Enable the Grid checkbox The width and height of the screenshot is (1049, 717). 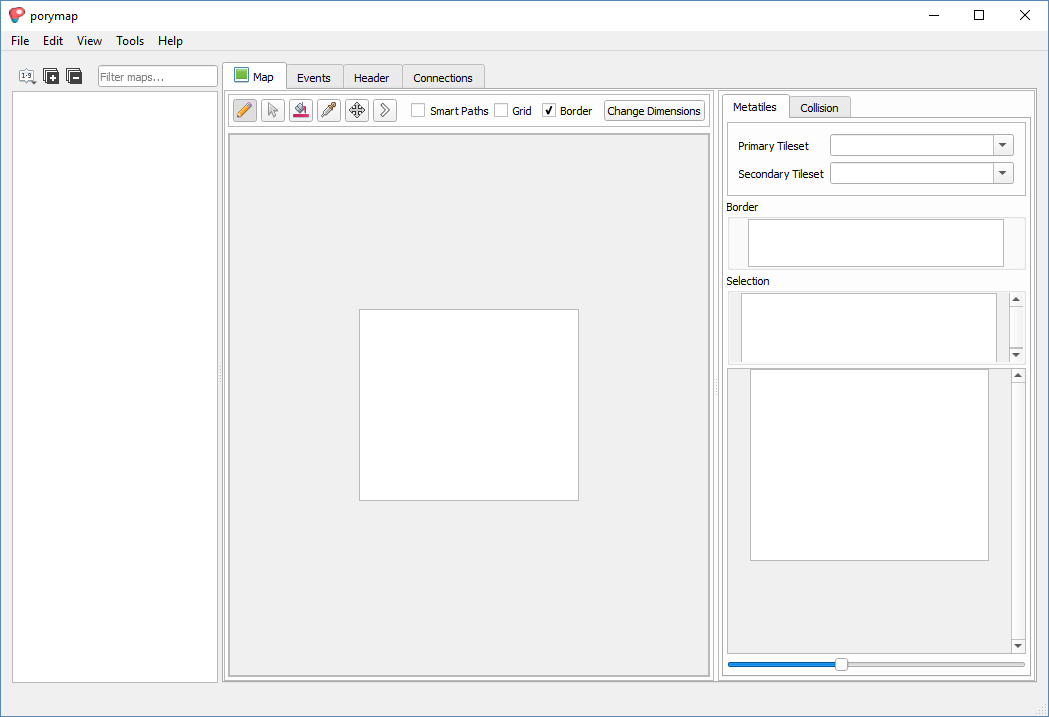[x=501, y=110]
